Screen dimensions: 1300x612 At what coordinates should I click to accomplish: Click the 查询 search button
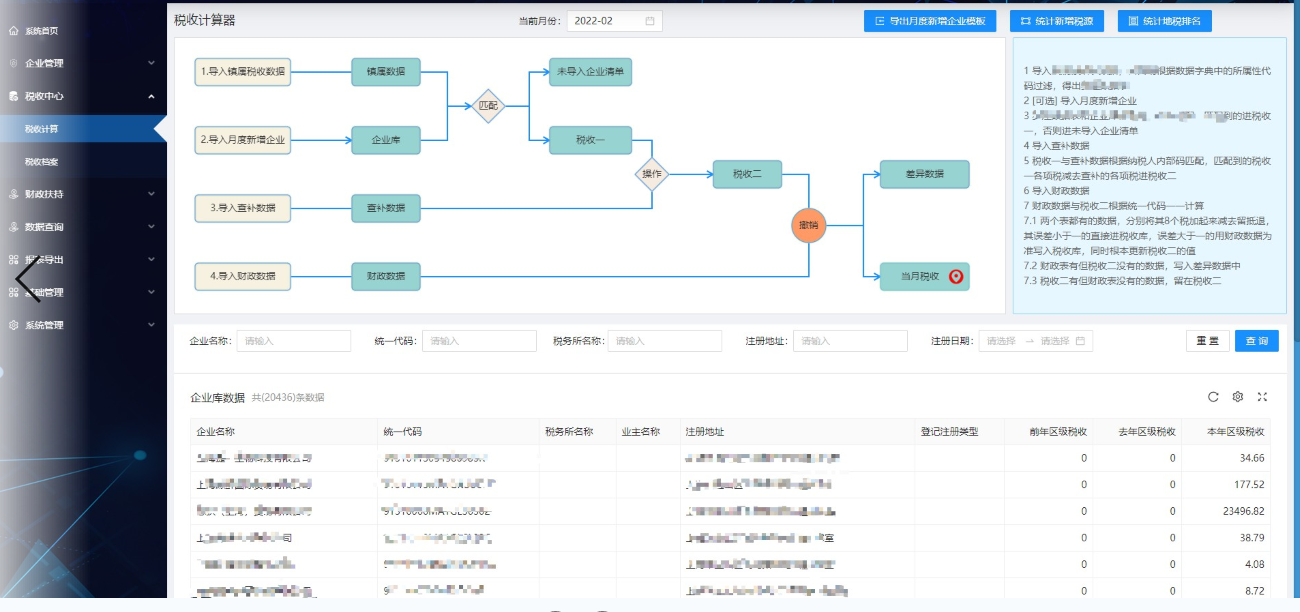click(x=1256, y=341)
